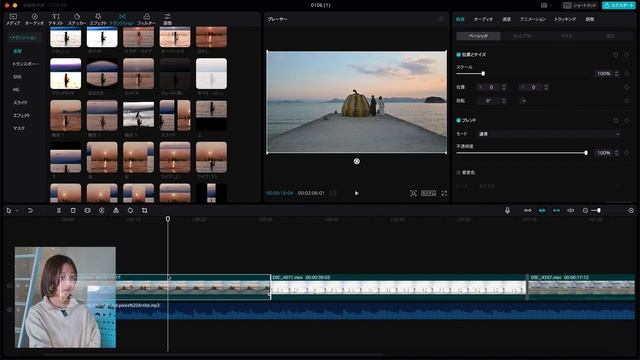
Task: Click the undo arrow in timeline toolbar
Action: [x=30, y=210]
